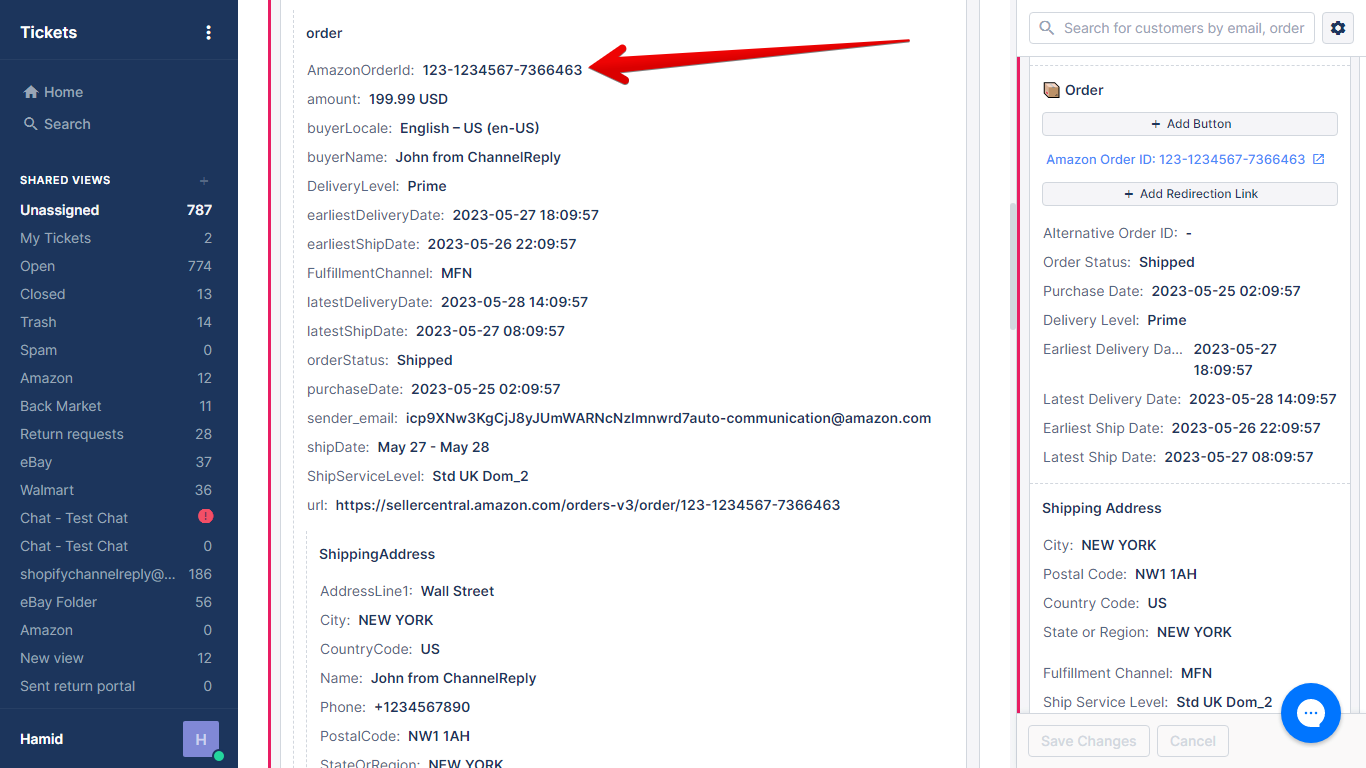Viewport: 1366px width, 768px height.
Task: Click the Hamid username in sidebar
Action: pos(42,739)
